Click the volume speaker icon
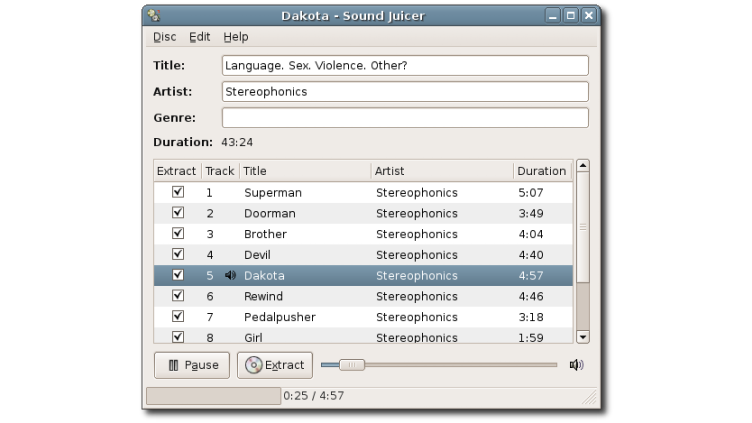This screenshot has width=752, height=423. pyautogui.click(x=576, y=365)
